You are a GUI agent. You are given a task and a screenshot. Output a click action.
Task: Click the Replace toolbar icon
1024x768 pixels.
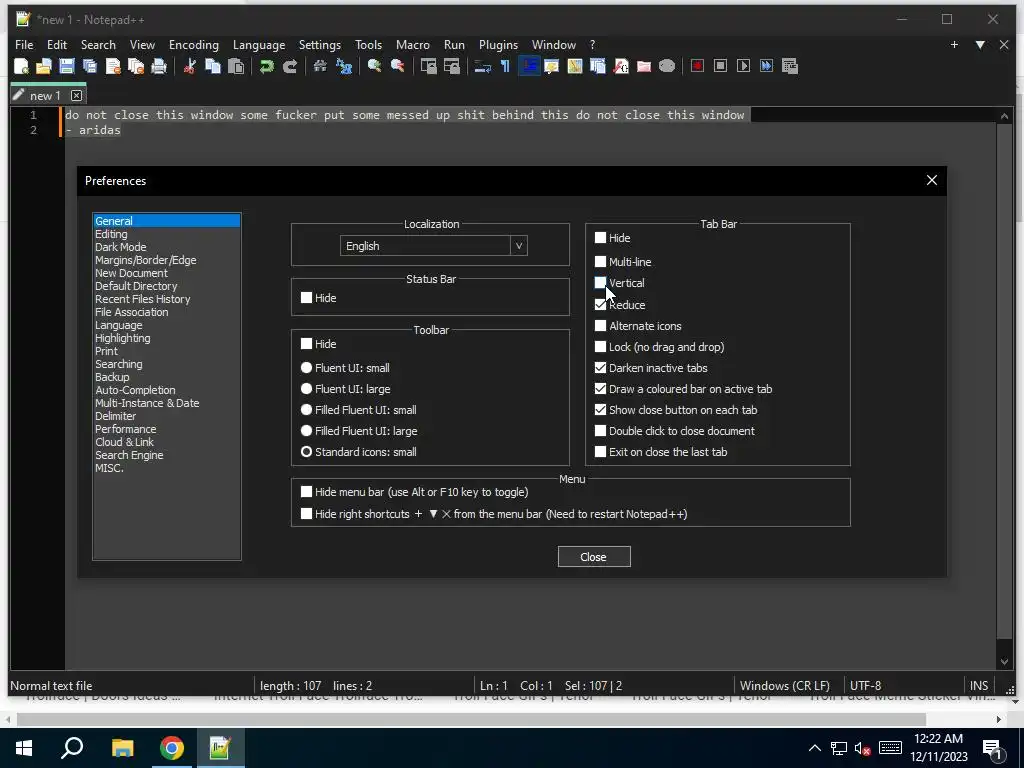344,66
